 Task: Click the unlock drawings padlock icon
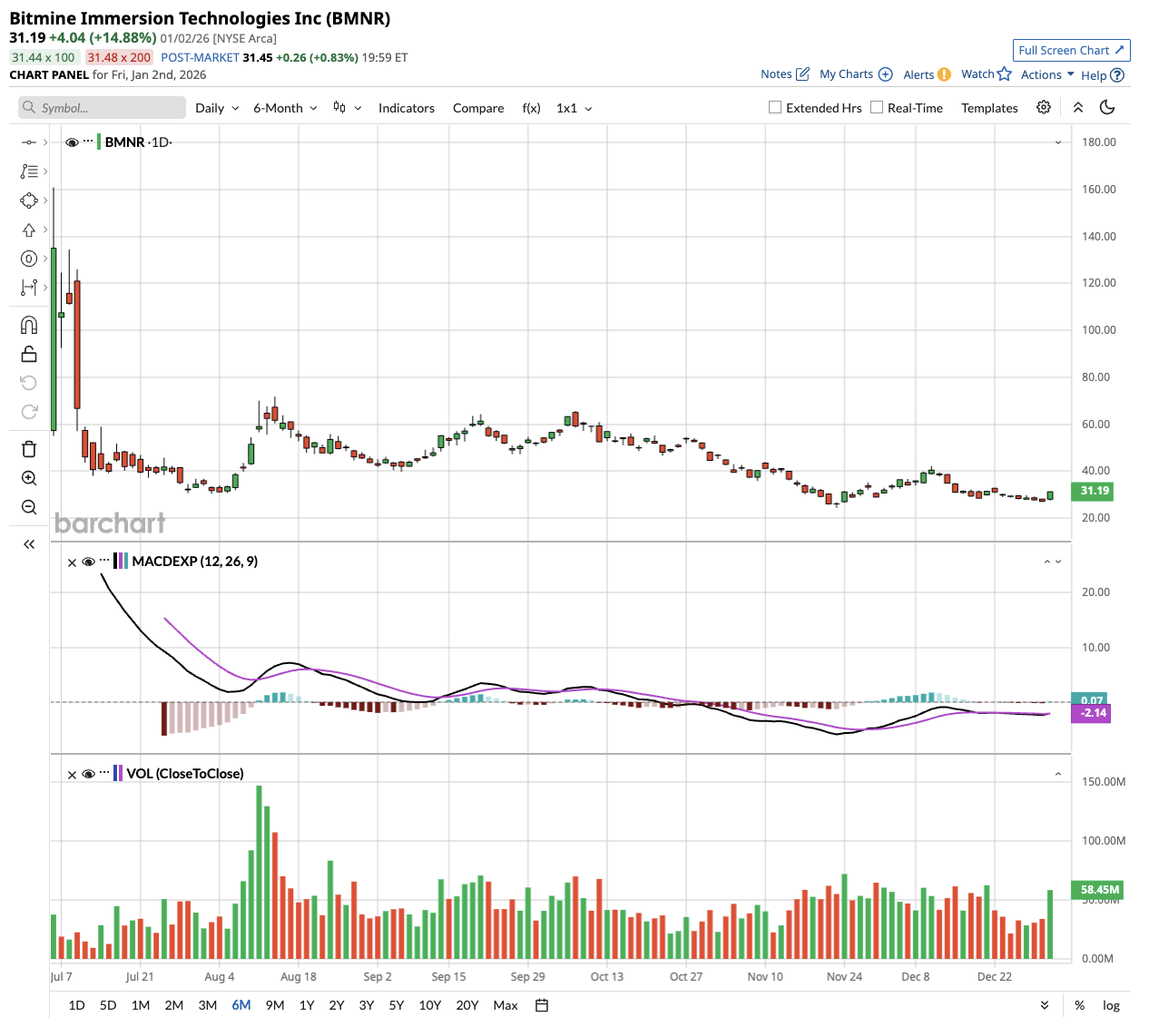[x=29, y=354]
